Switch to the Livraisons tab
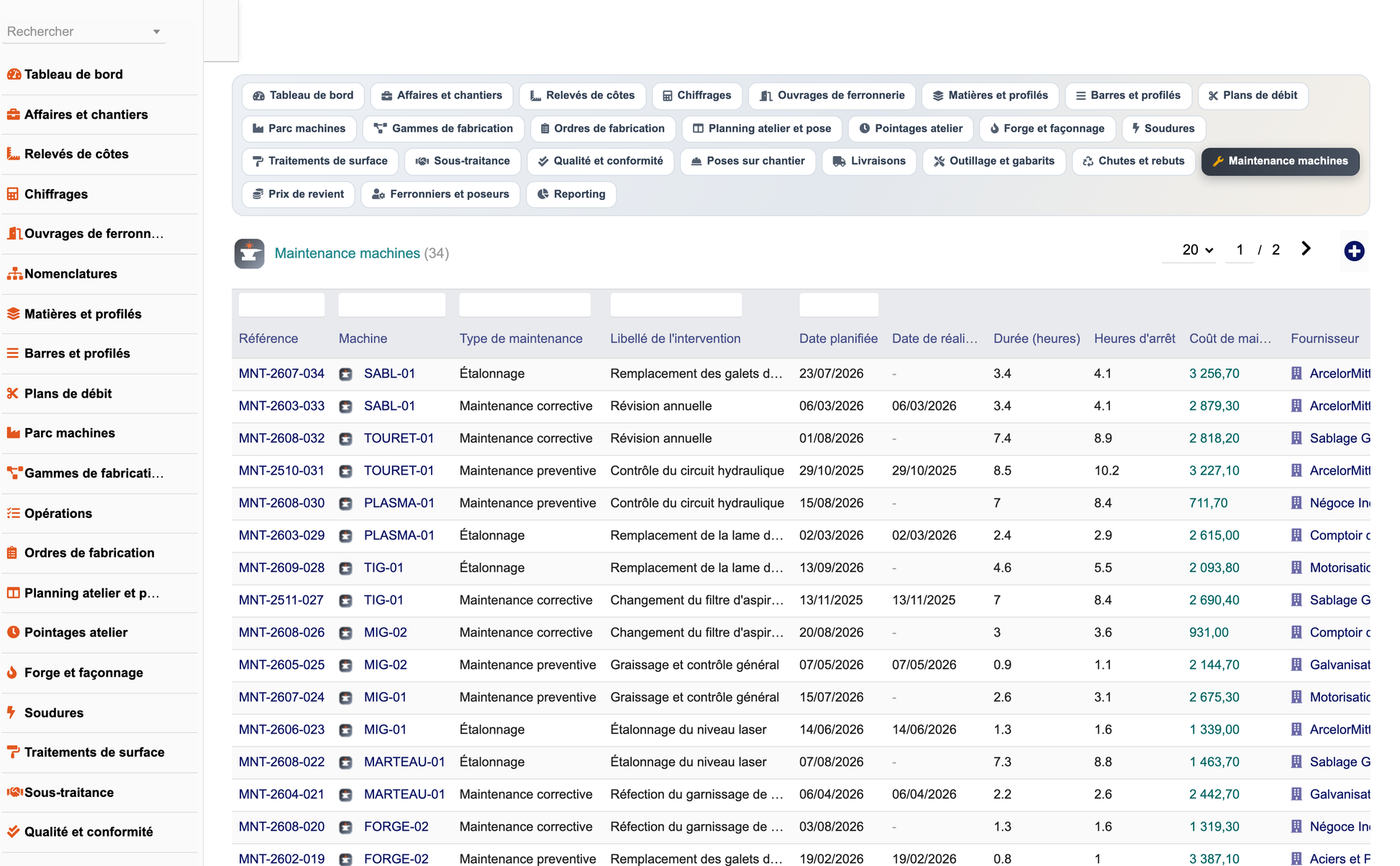The height and width of the screenshot is (866, 1400). point(869,161)
